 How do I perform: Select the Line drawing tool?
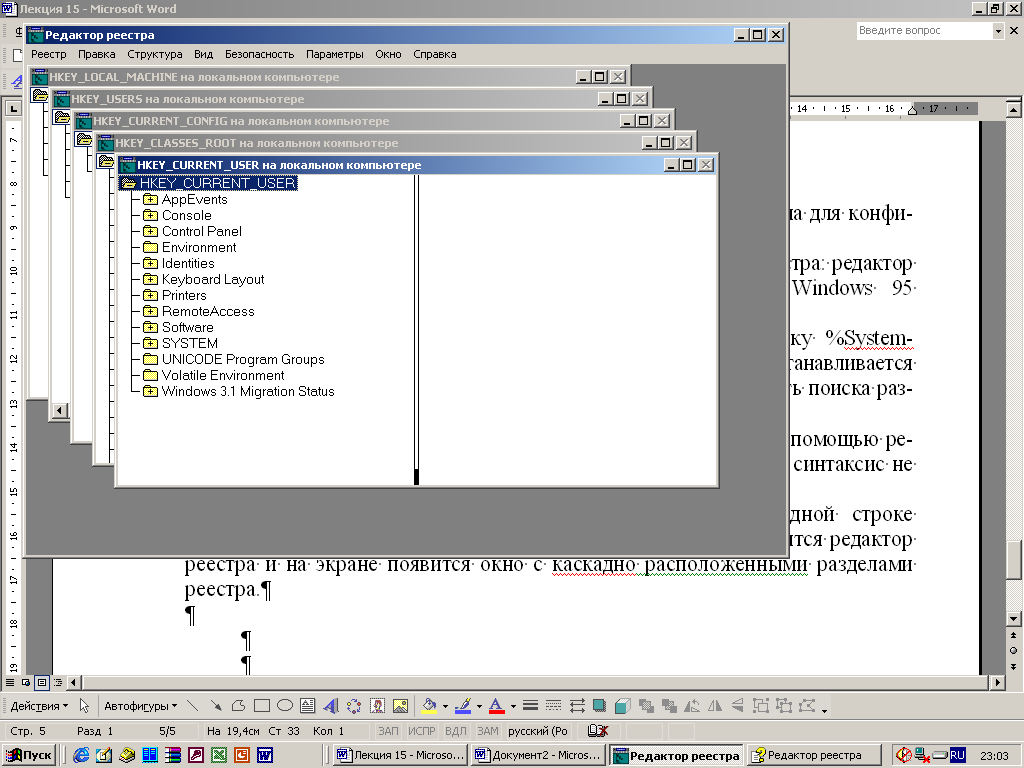(193, 706)
